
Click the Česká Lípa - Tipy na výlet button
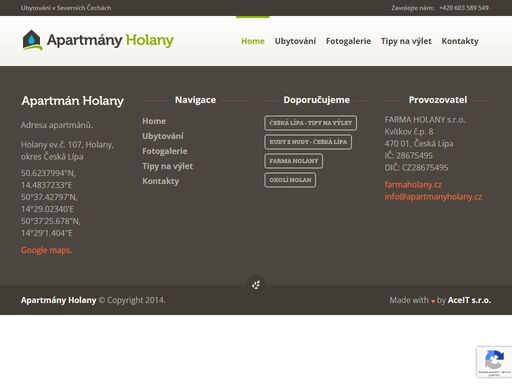(311, 123)
